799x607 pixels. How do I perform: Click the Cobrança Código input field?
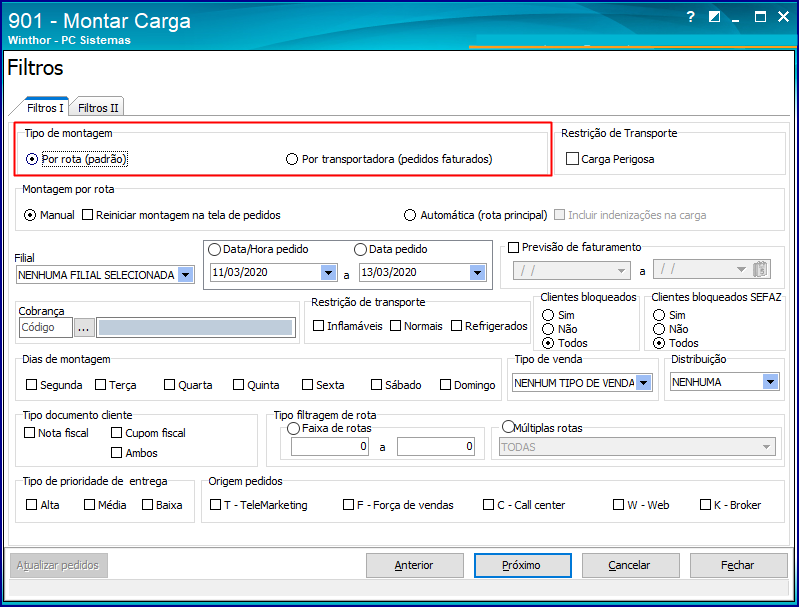pos(46,327)
